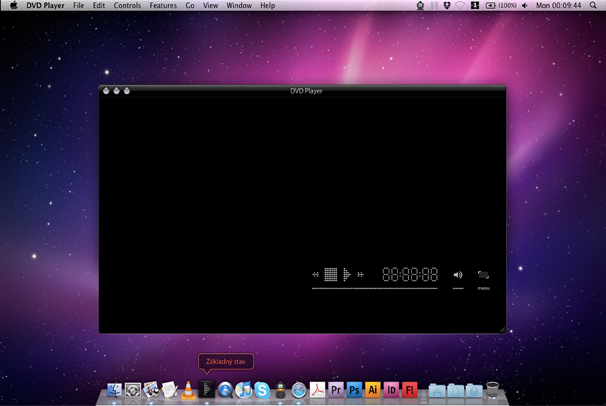Open the Features menu

(x=163, y=6)
